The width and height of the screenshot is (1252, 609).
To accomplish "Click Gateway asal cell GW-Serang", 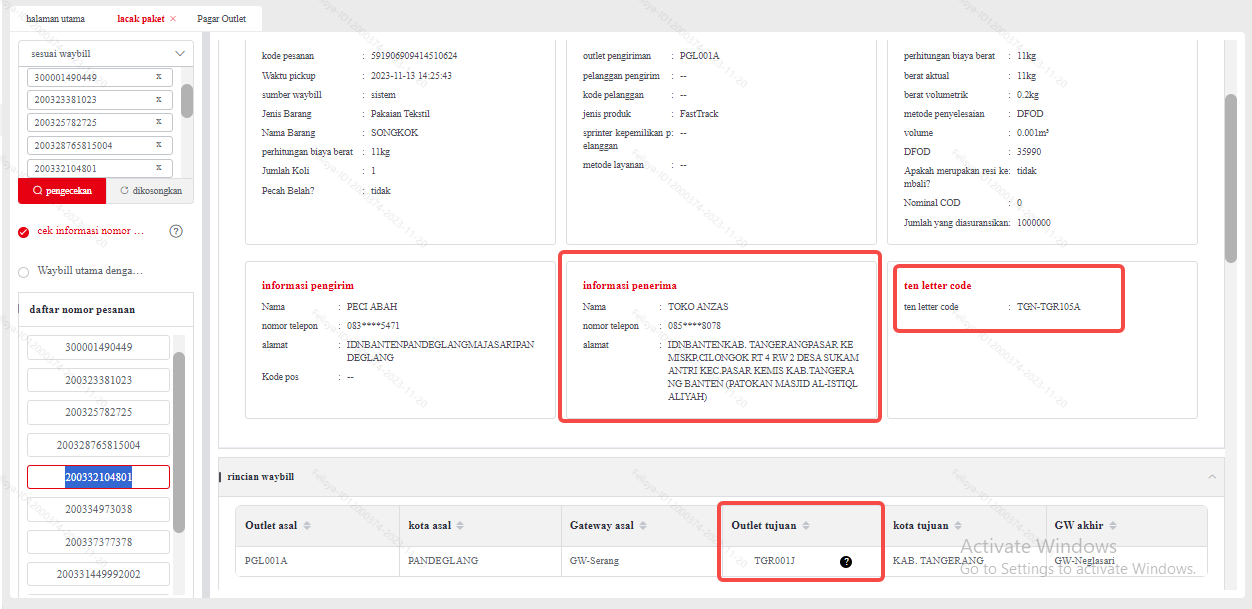I will click(x=594, y=561).
